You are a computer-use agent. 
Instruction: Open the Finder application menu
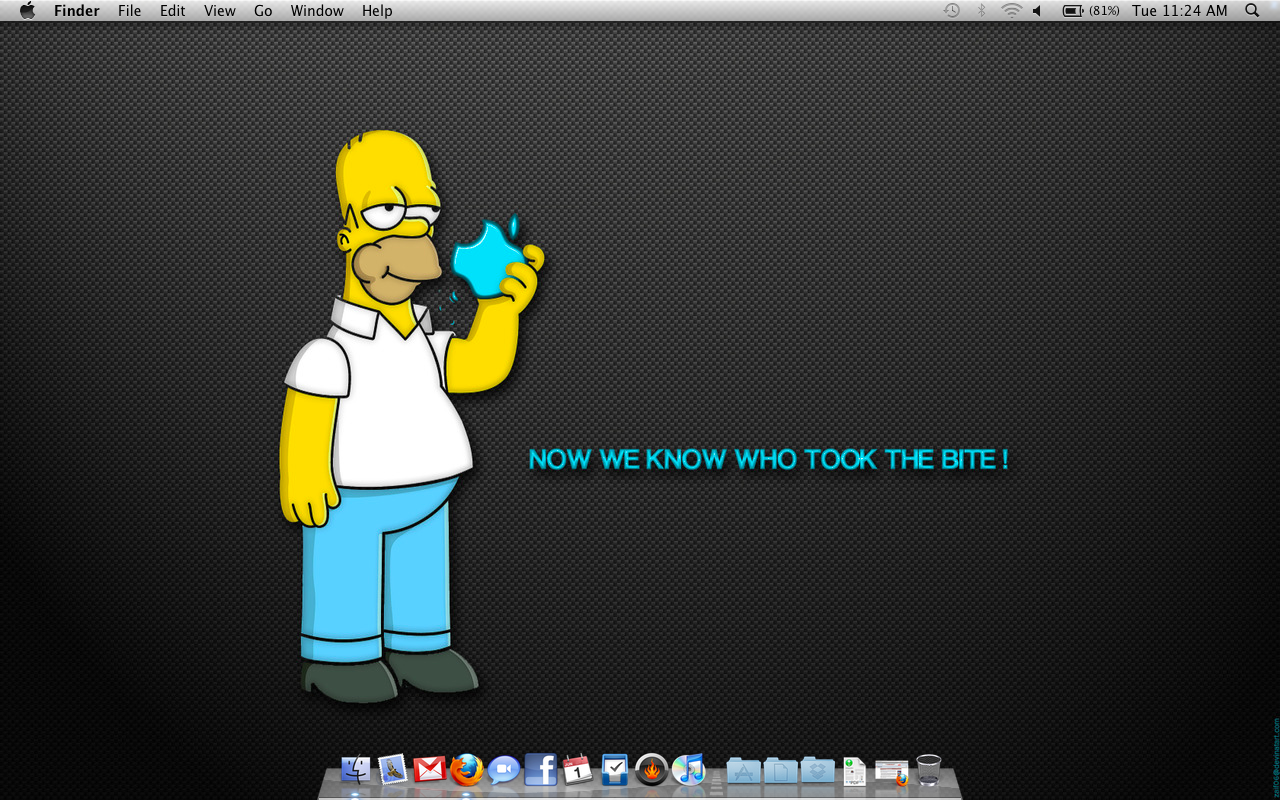[76, 11]
